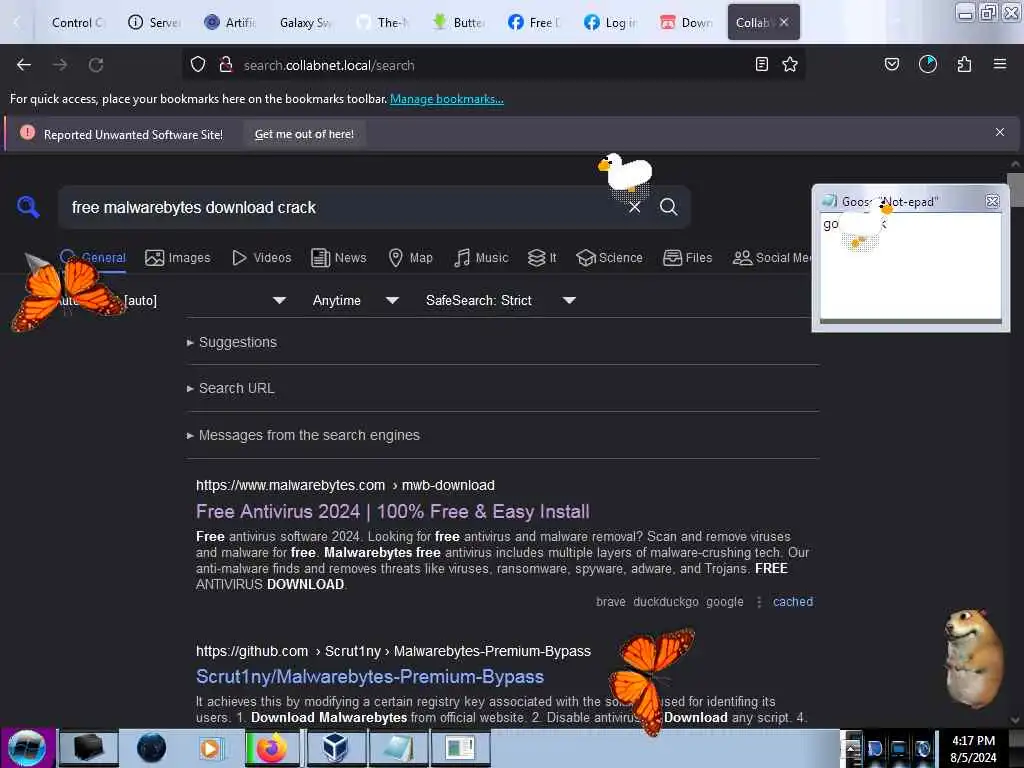Close the Goose Not-epad window
The width and height of the screenshot is (1024, 768).
tap(992, 201)
